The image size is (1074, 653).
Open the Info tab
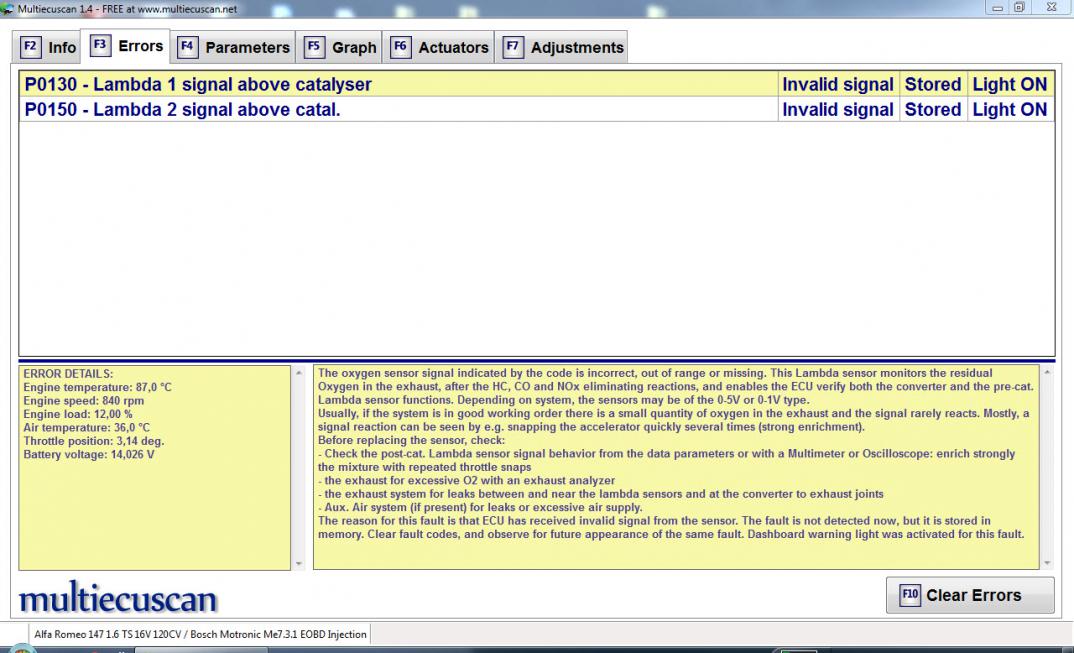(47, 47)
